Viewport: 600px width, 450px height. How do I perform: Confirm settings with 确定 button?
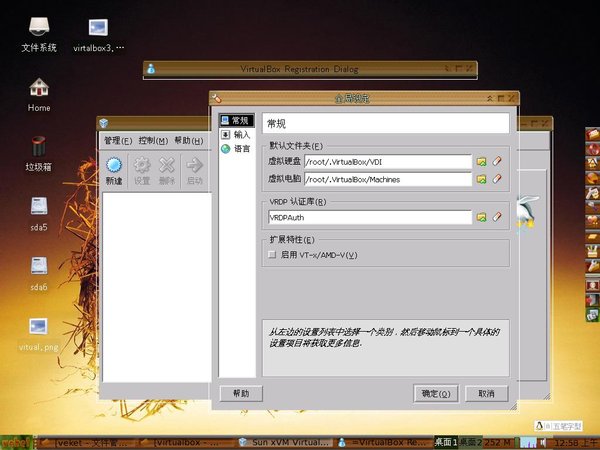pos(436,393)
